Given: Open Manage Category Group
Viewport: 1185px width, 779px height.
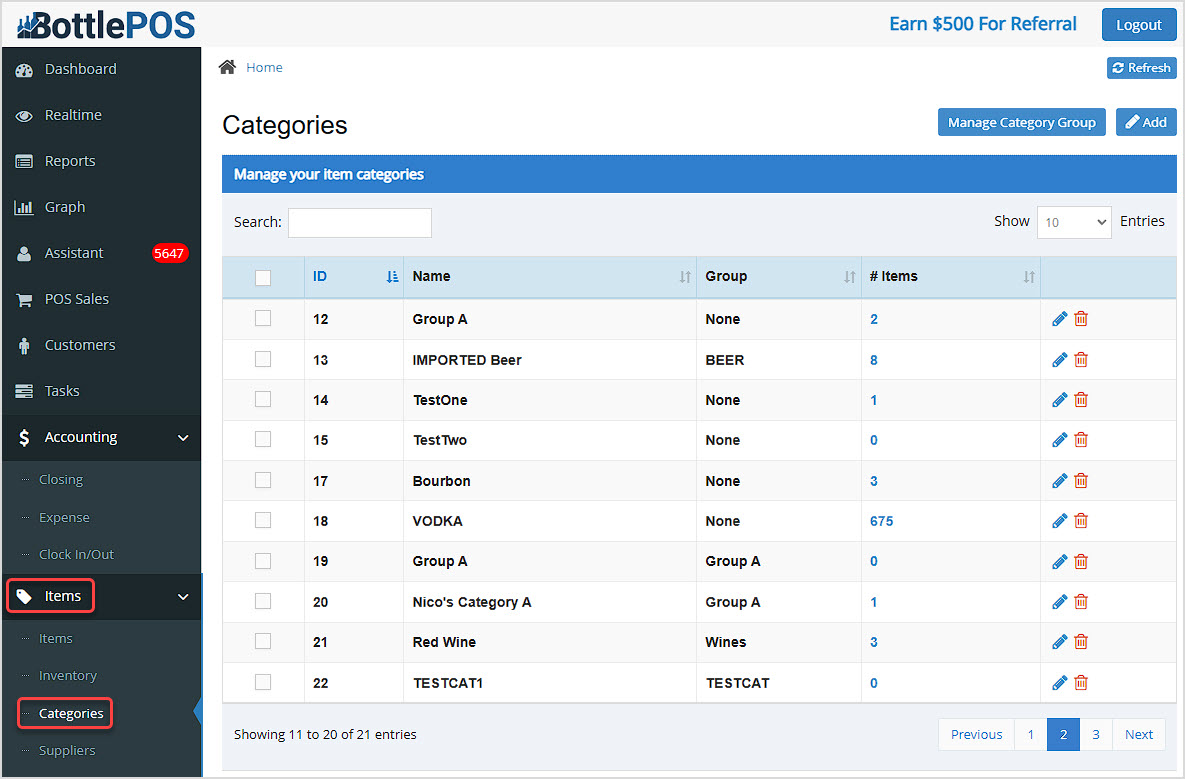Looking at the screenshot, I should tap(1021, 121).
